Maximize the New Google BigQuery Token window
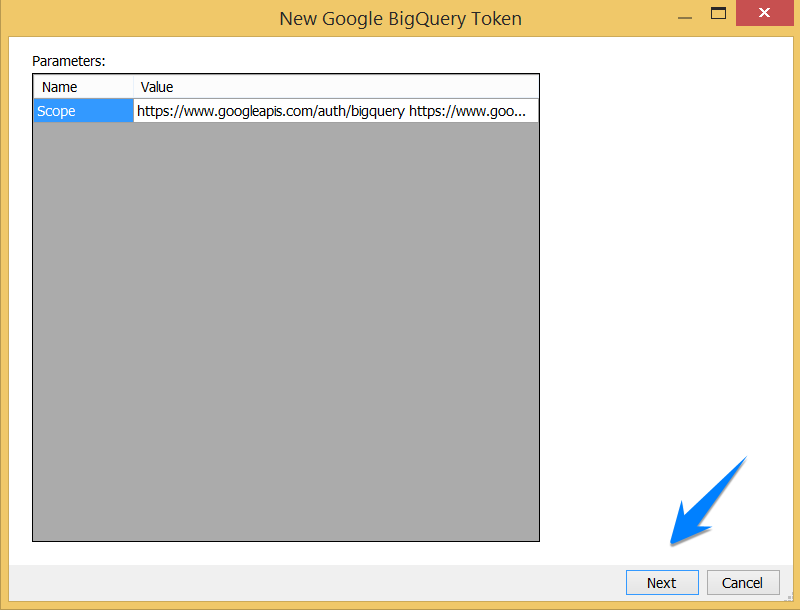This screenshot has width=800, height=610. pos(718,13)
